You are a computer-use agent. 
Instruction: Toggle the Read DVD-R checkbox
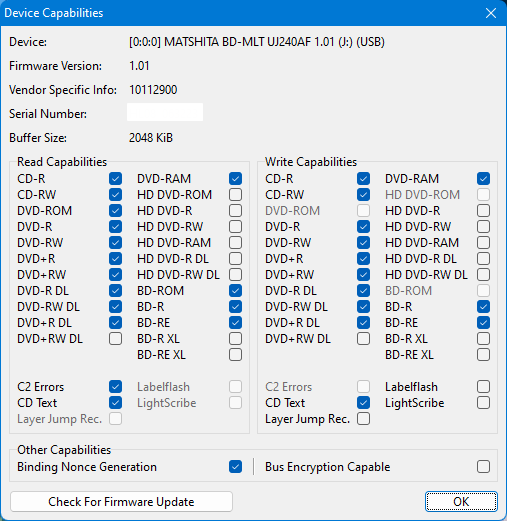point(115,227)
